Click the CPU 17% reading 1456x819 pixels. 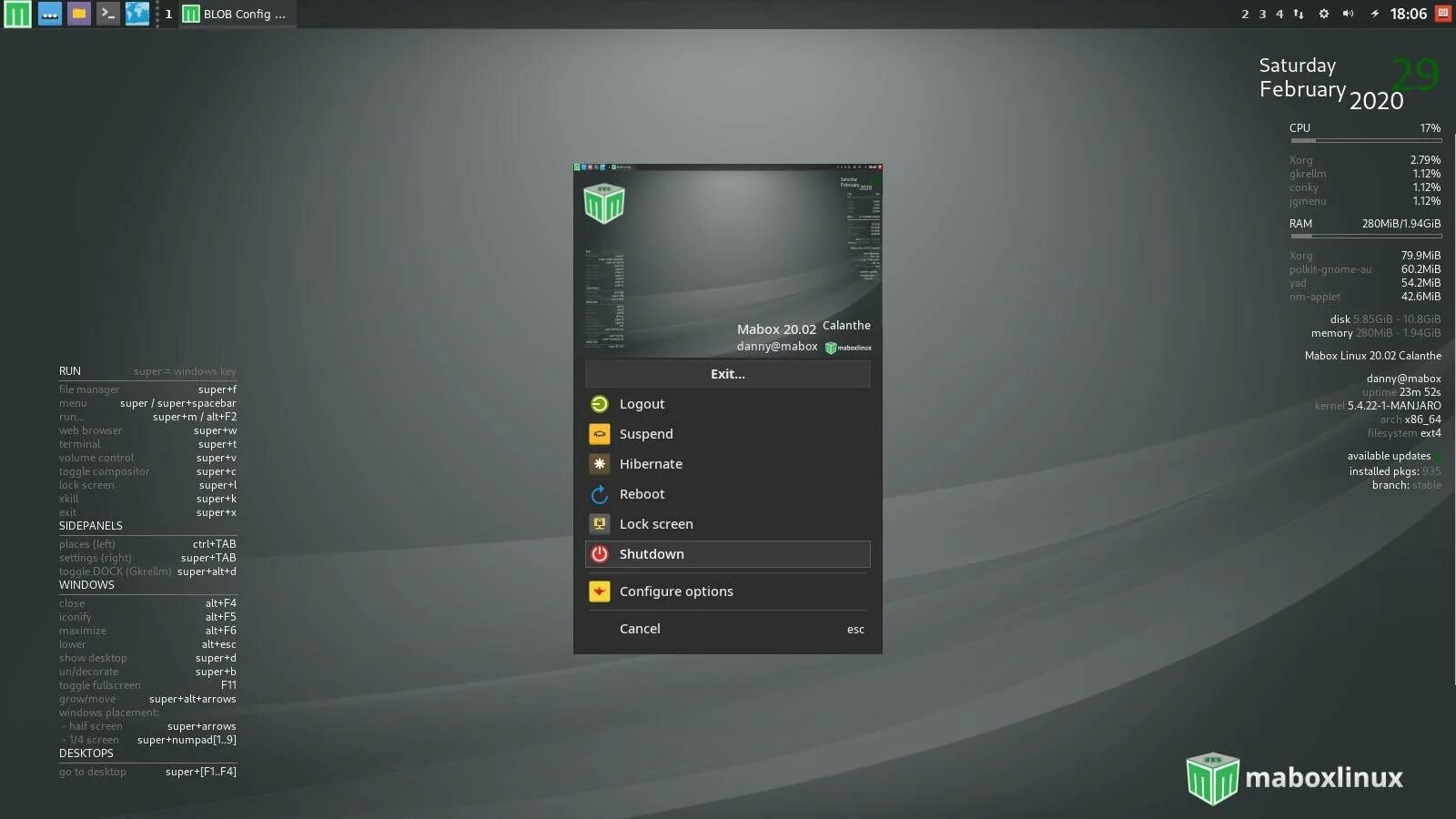(x=1365, y=128)
